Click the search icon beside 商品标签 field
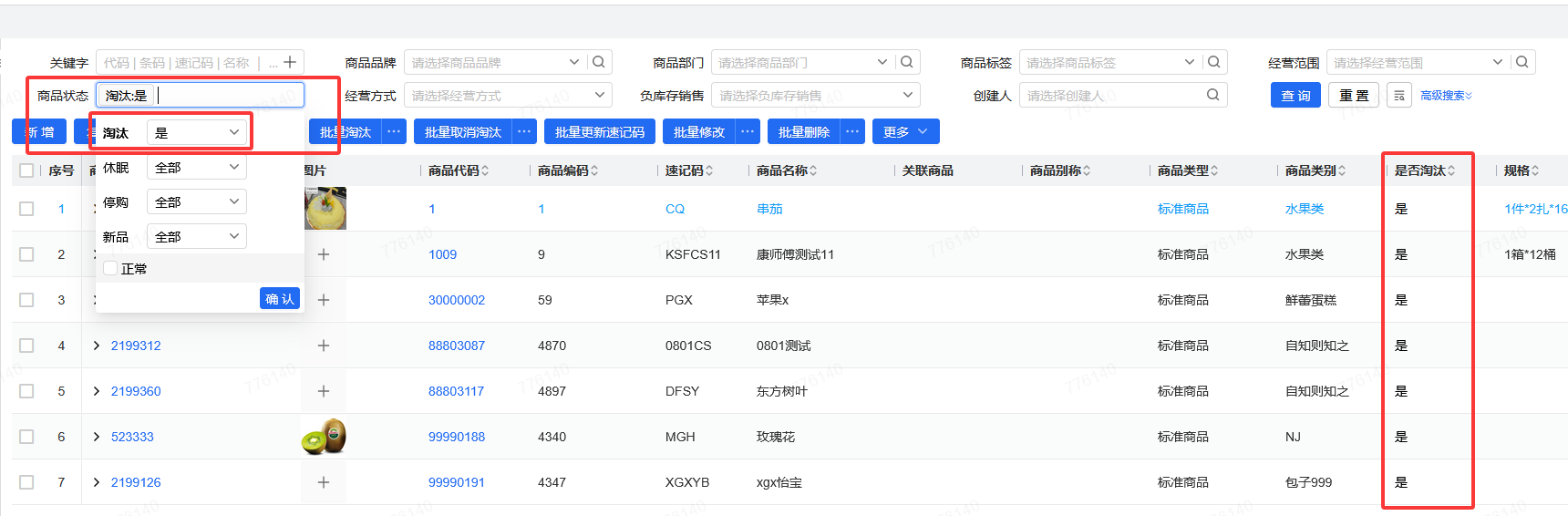Image resolution: width=1568 pixels, height=516 pixels. (1214, 62)
